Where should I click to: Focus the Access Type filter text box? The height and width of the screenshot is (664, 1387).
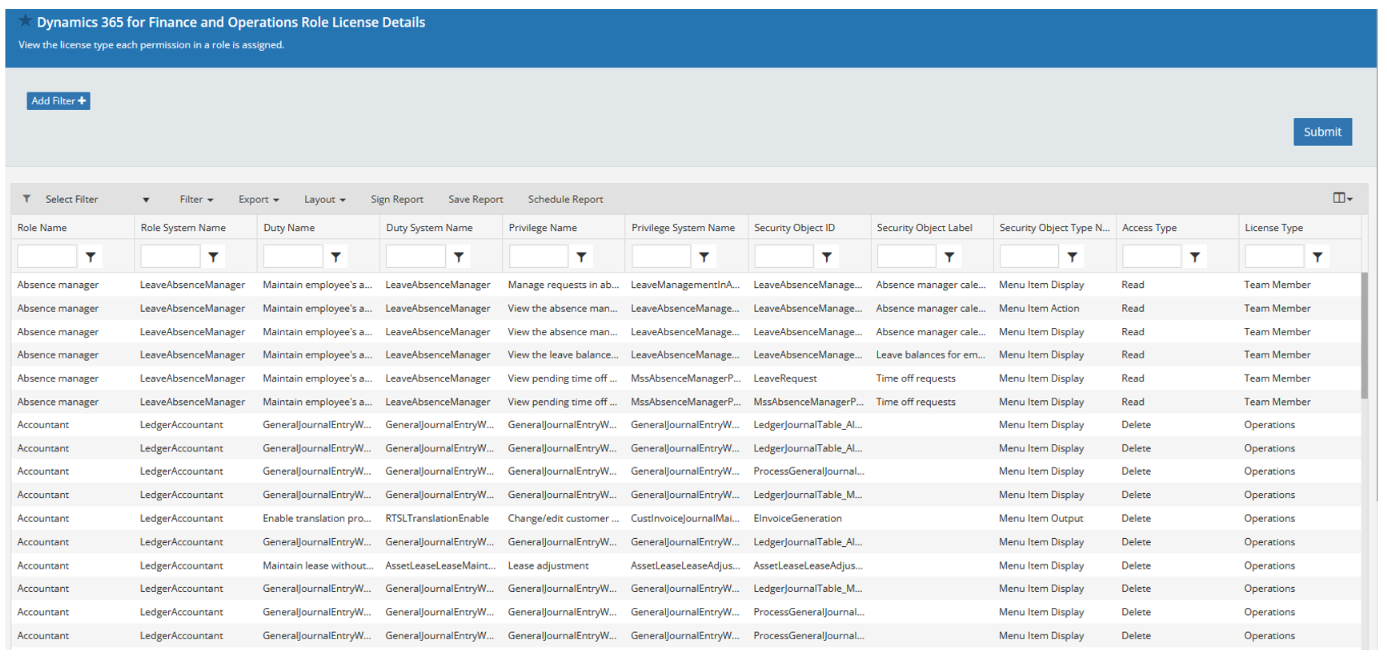point(1151,257)
